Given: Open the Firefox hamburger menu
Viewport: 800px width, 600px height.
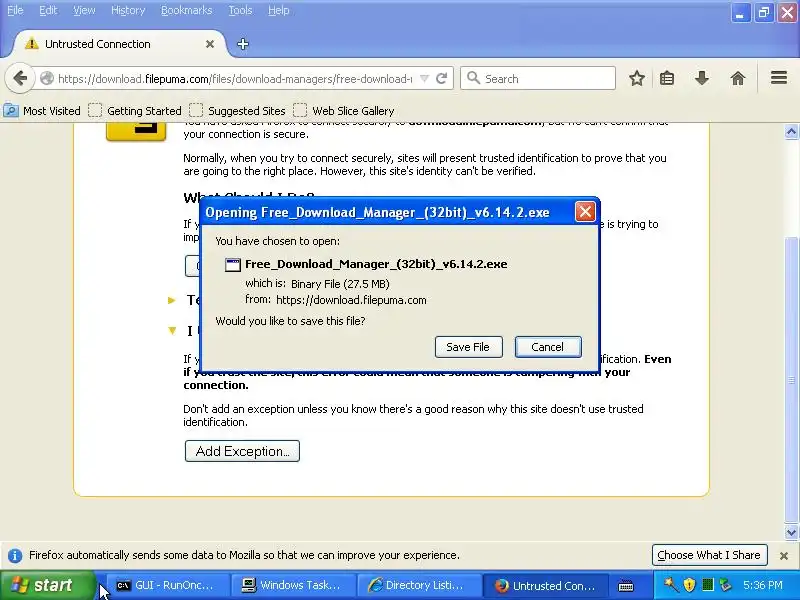Looking at the screenshot, I should click(779, 78).
